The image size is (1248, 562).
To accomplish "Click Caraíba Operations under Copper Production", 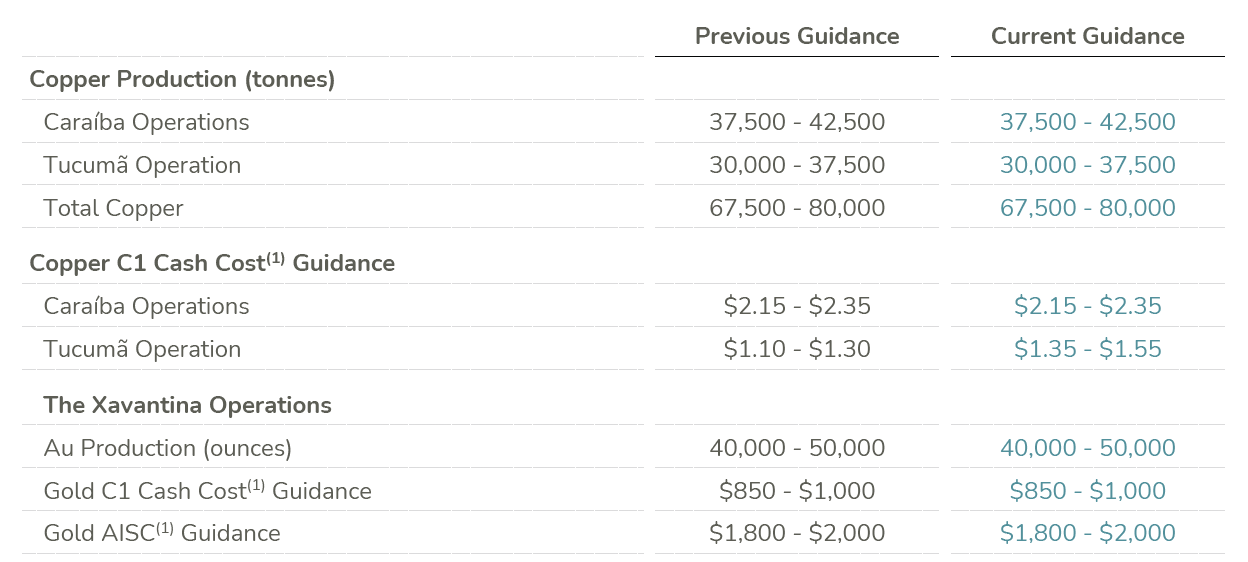I will click(146, 123).
